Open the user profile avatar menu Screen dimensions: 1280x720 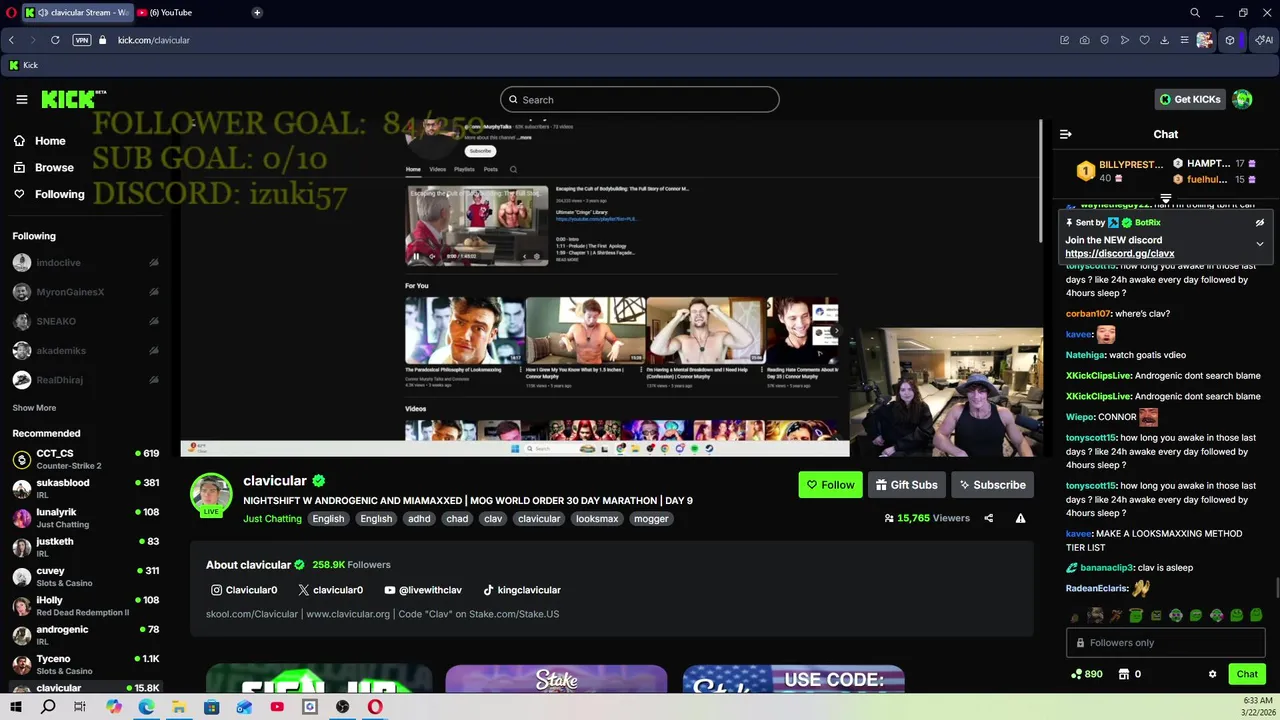click(x=1242, y=99)
